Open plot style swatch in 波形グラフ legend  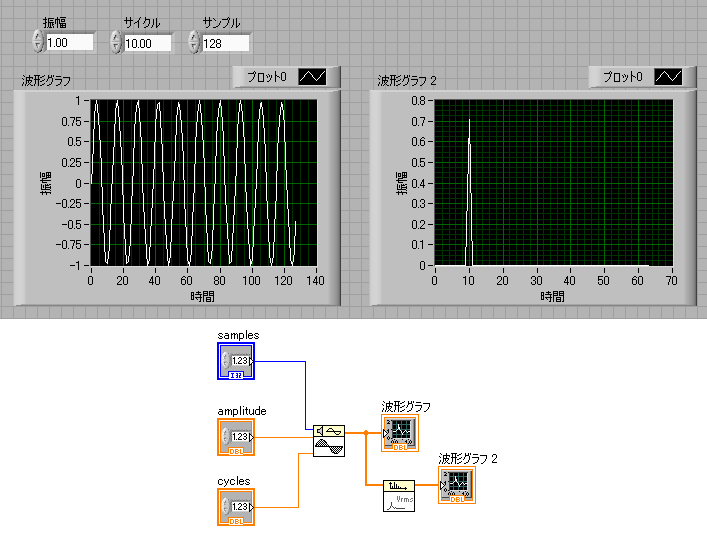click(312, 77)
